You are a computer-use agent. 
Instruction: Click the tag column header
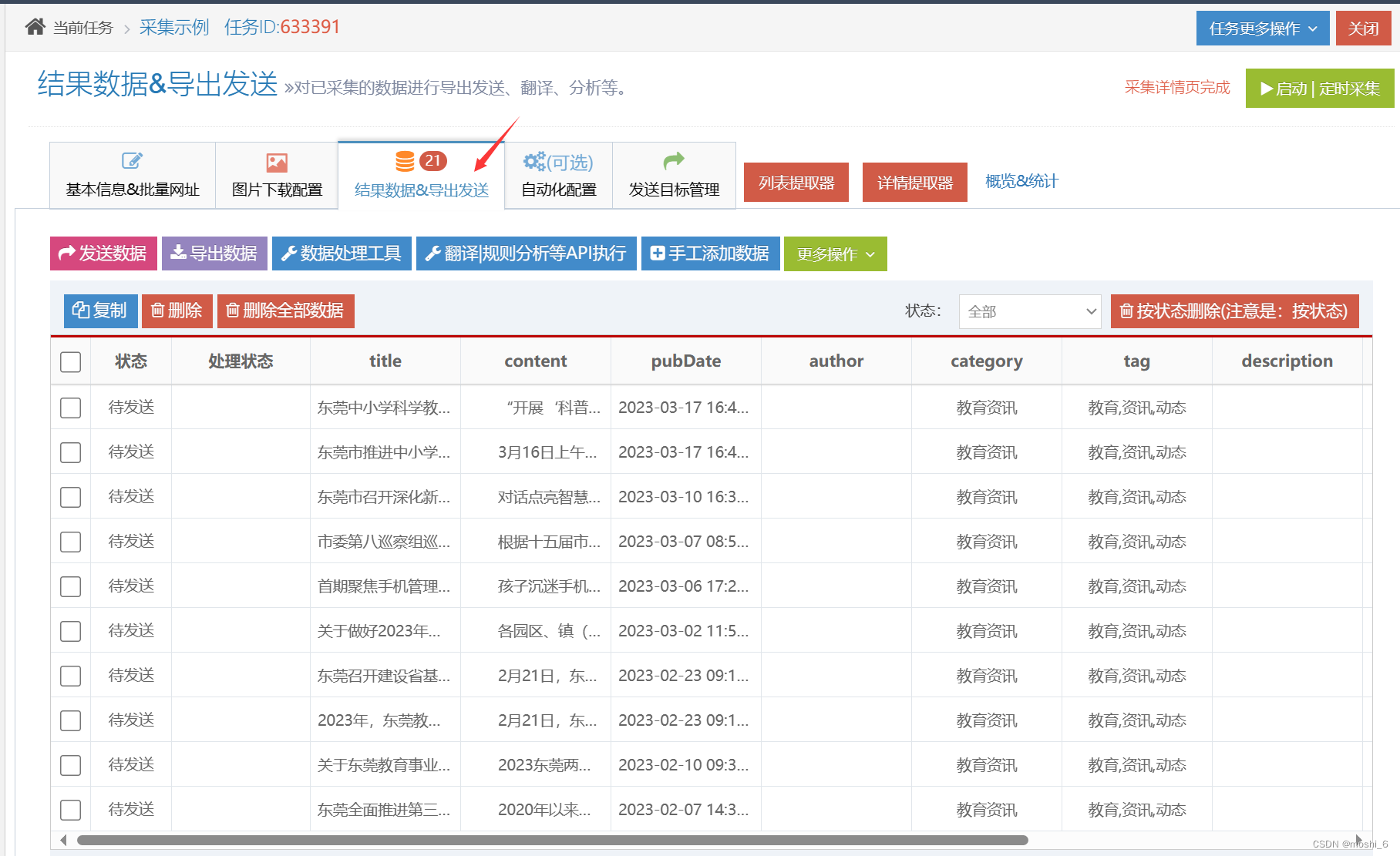[1137, 361]
